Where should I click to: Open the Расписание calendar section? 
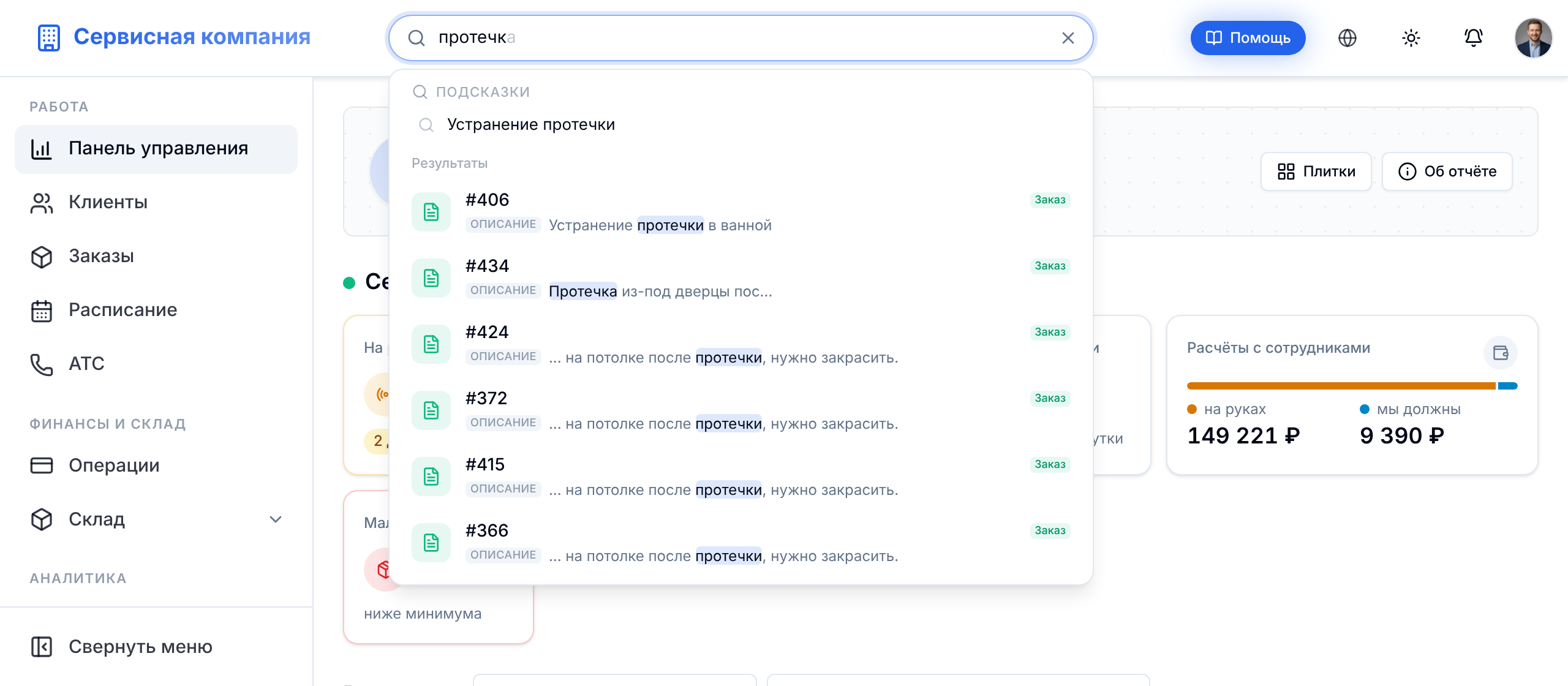(x=156, y=311)
